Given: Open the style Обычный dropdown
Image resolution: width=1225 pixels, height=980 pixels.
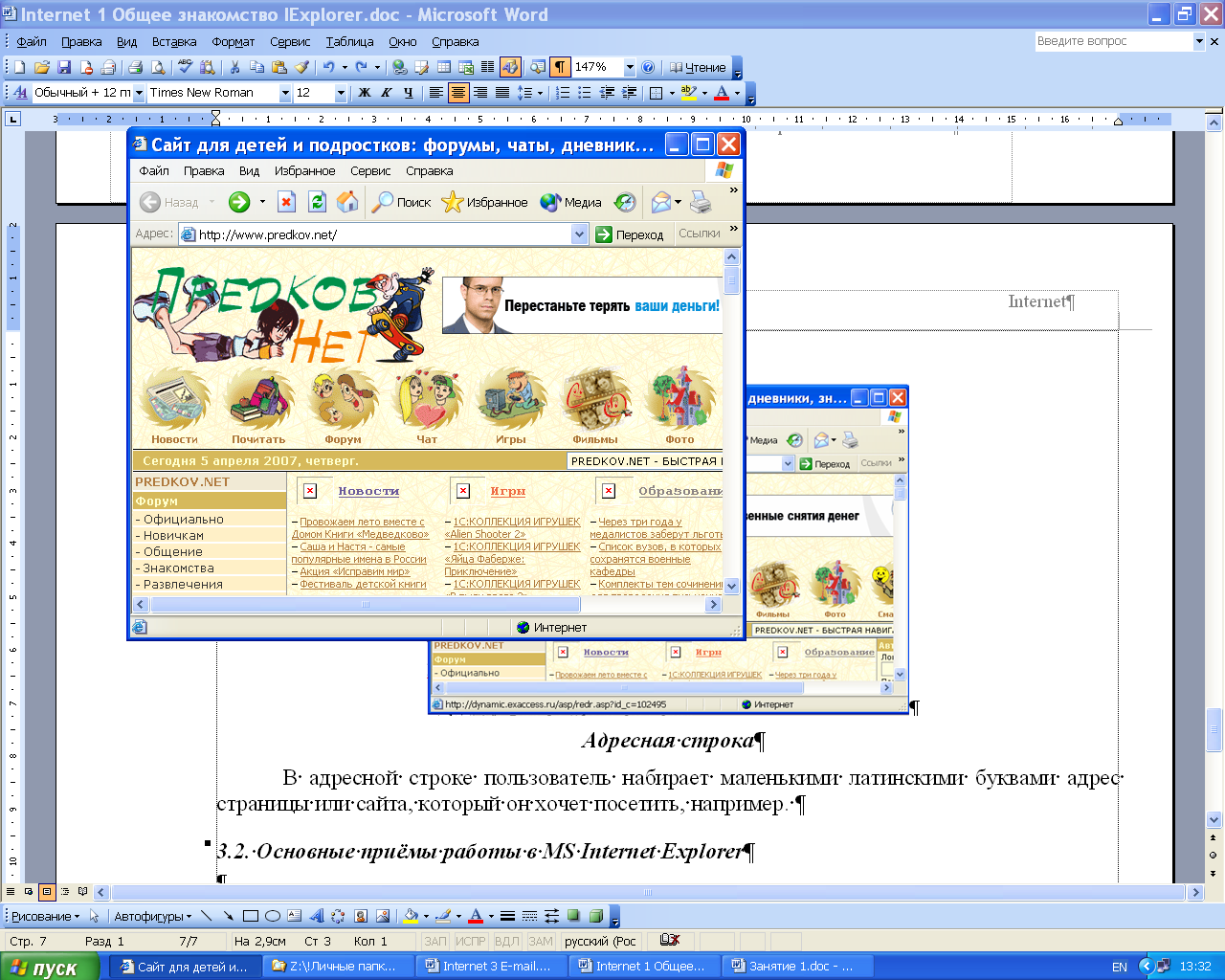Looking at the screenshot, I should click(139, 93).
